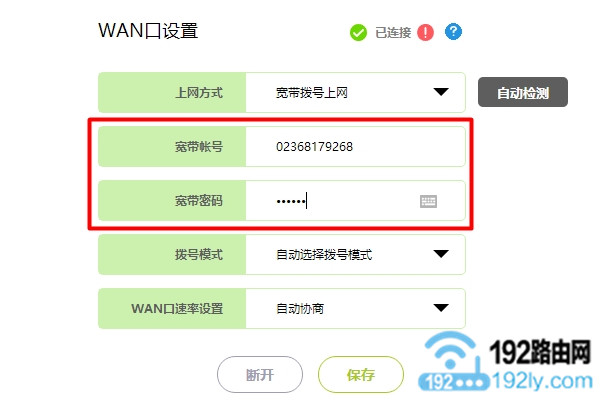Open the 宽带拨号上网 connection type selector
This screenshot has width=600, height=420.
pyautogui.click(x=355, y=93)
